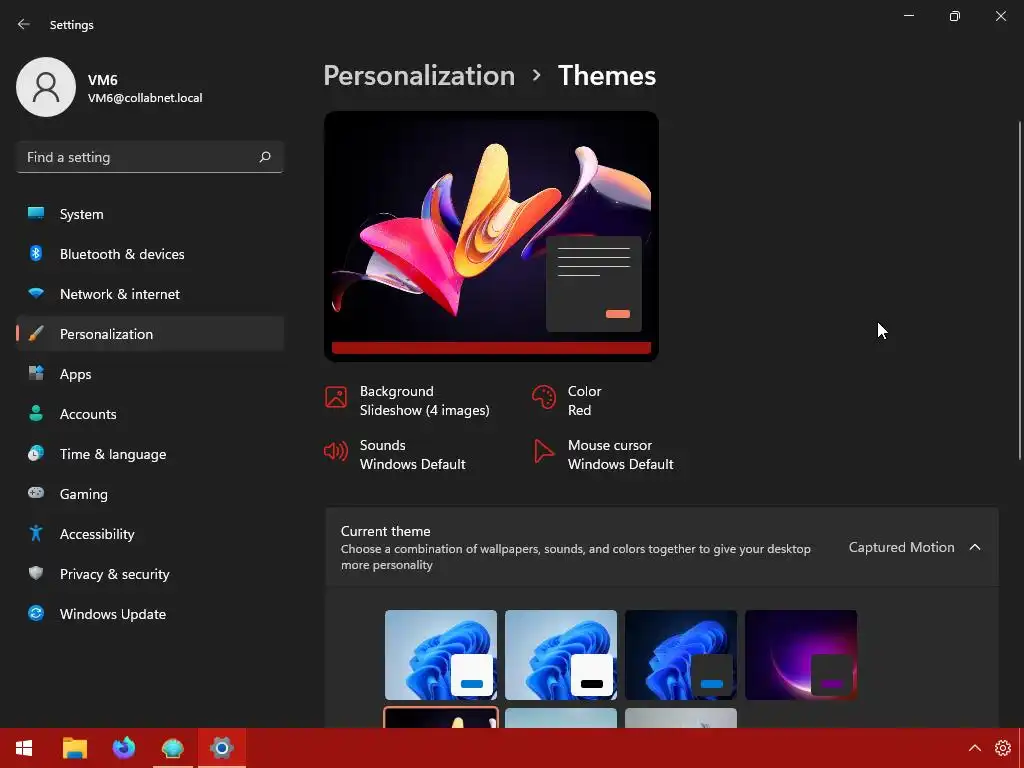This screenshot has width=1024, height=768.
Task: Click the System monitor icon
Action: (36, 214)
